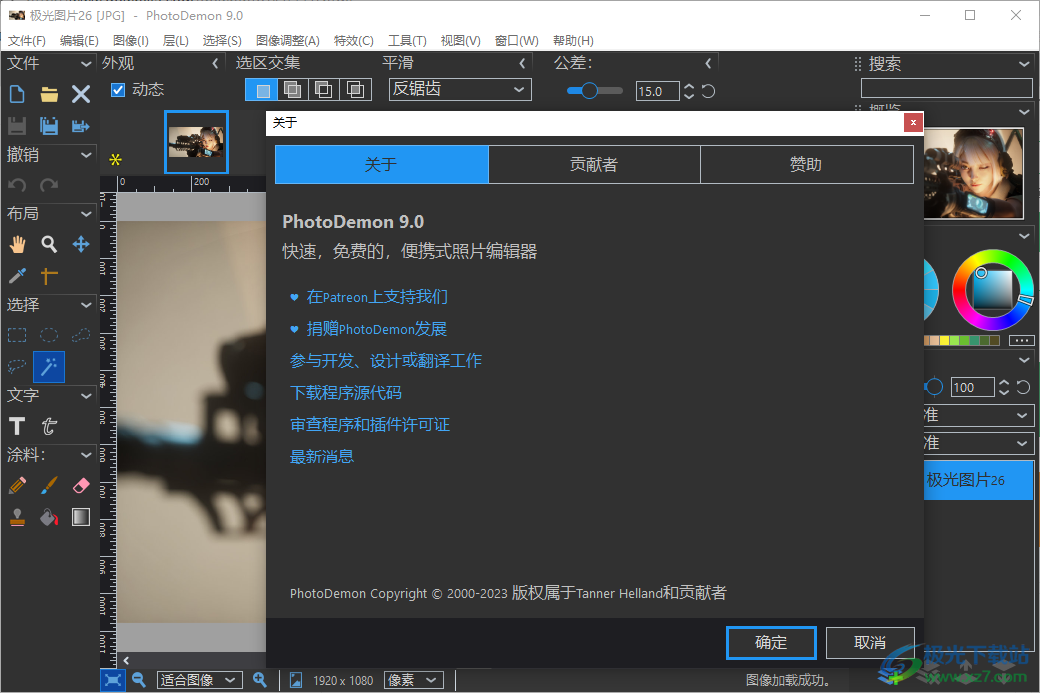Open the 审查程序和插件许可证 link
Viewport: 1040px width, 693px height.
[370, 424]
